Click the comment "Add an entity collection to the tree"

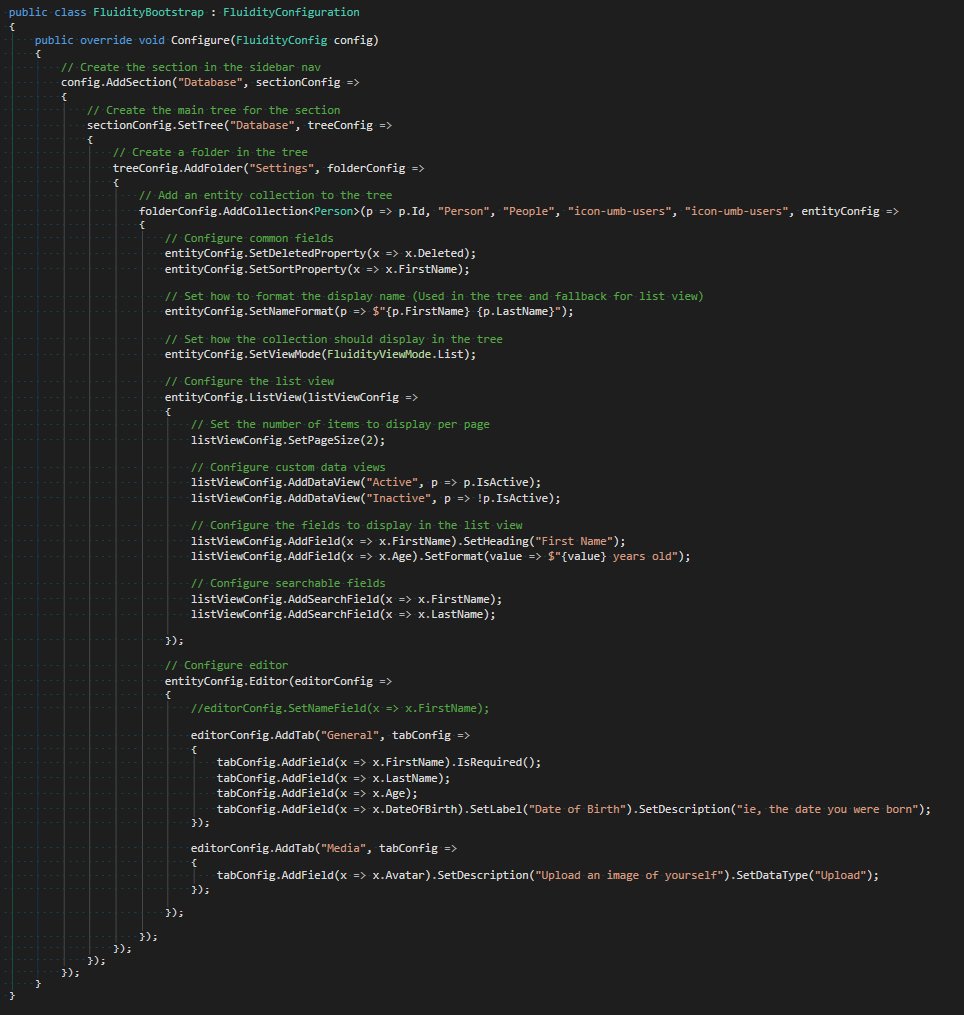coord(265,195)
